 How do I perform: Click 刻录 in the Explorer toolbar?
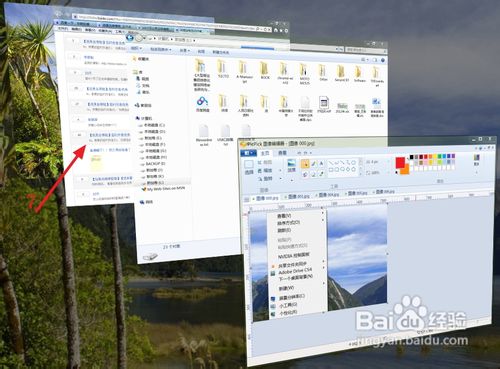coord(201,51)
